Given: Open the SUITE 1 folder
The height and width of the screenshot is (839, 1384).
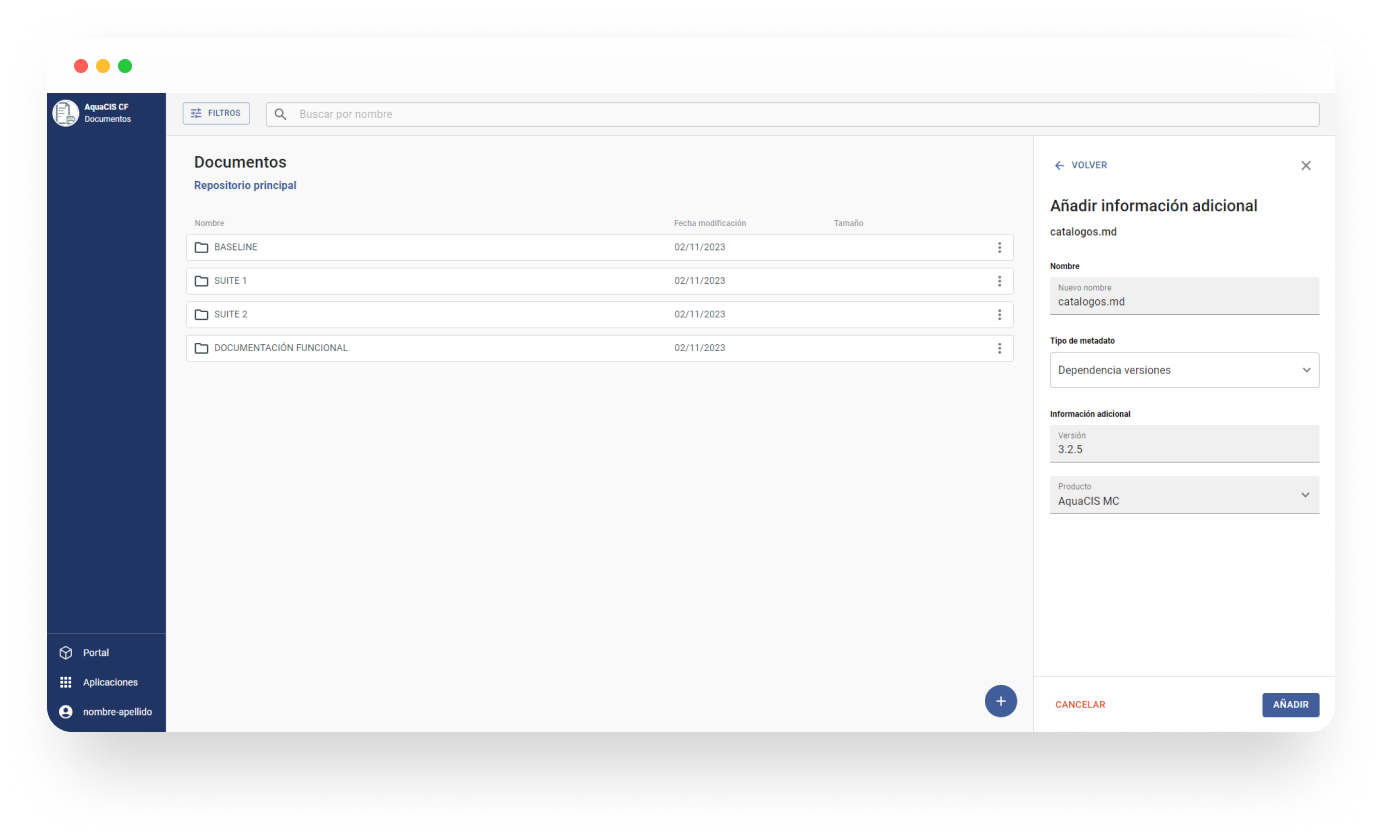Looking at the screenshot, I should 599,281.
